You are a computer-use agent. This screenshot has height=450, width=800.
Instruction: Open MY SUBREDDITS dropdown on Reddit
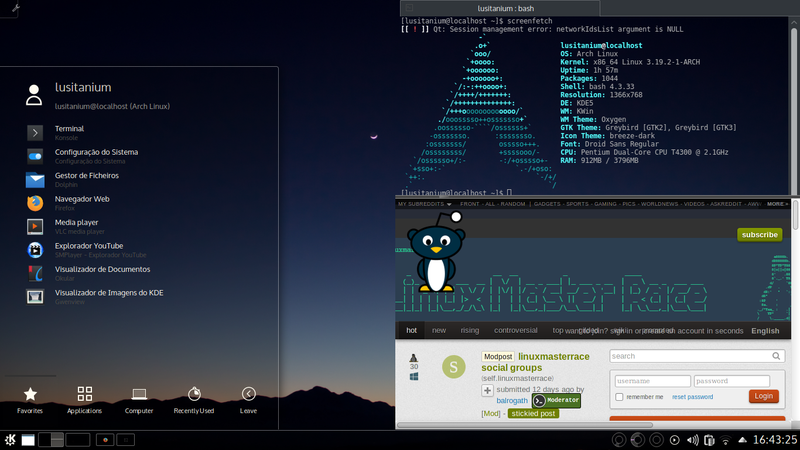click(424, 204)
